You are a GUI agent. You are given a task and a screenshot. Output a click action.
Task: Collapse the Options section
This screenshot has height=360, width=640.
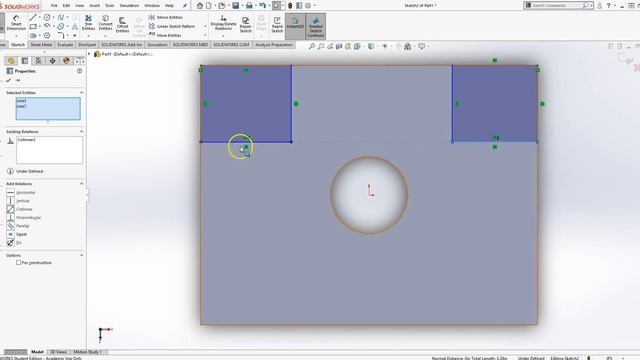point(81,255)
